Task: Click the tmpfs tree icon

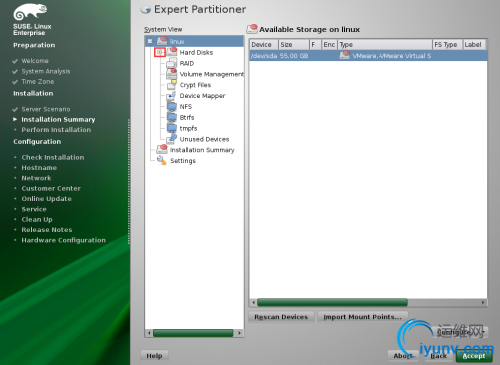Action: [172, 128]
